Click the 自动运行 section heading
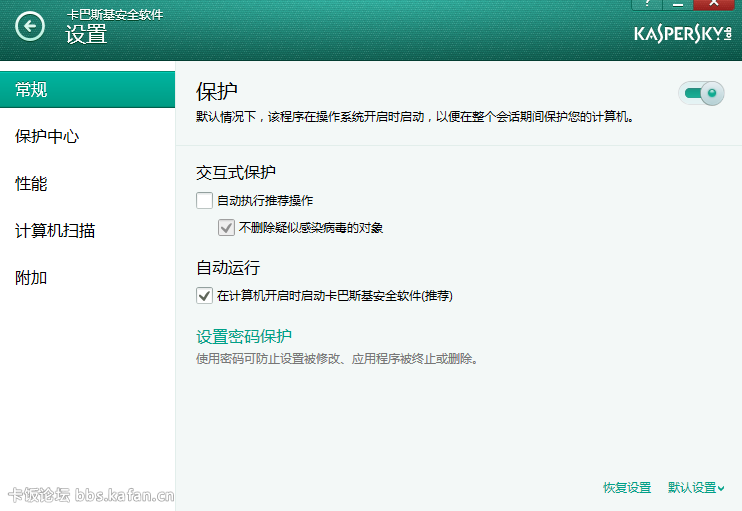This screenshot has width=742, height=511. click(228, 267)
